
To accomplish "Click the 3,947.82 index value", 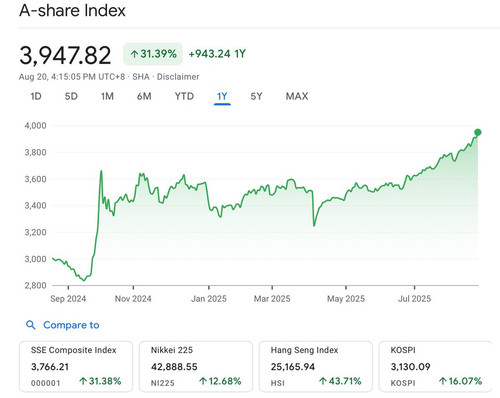I will coord(65,55).
